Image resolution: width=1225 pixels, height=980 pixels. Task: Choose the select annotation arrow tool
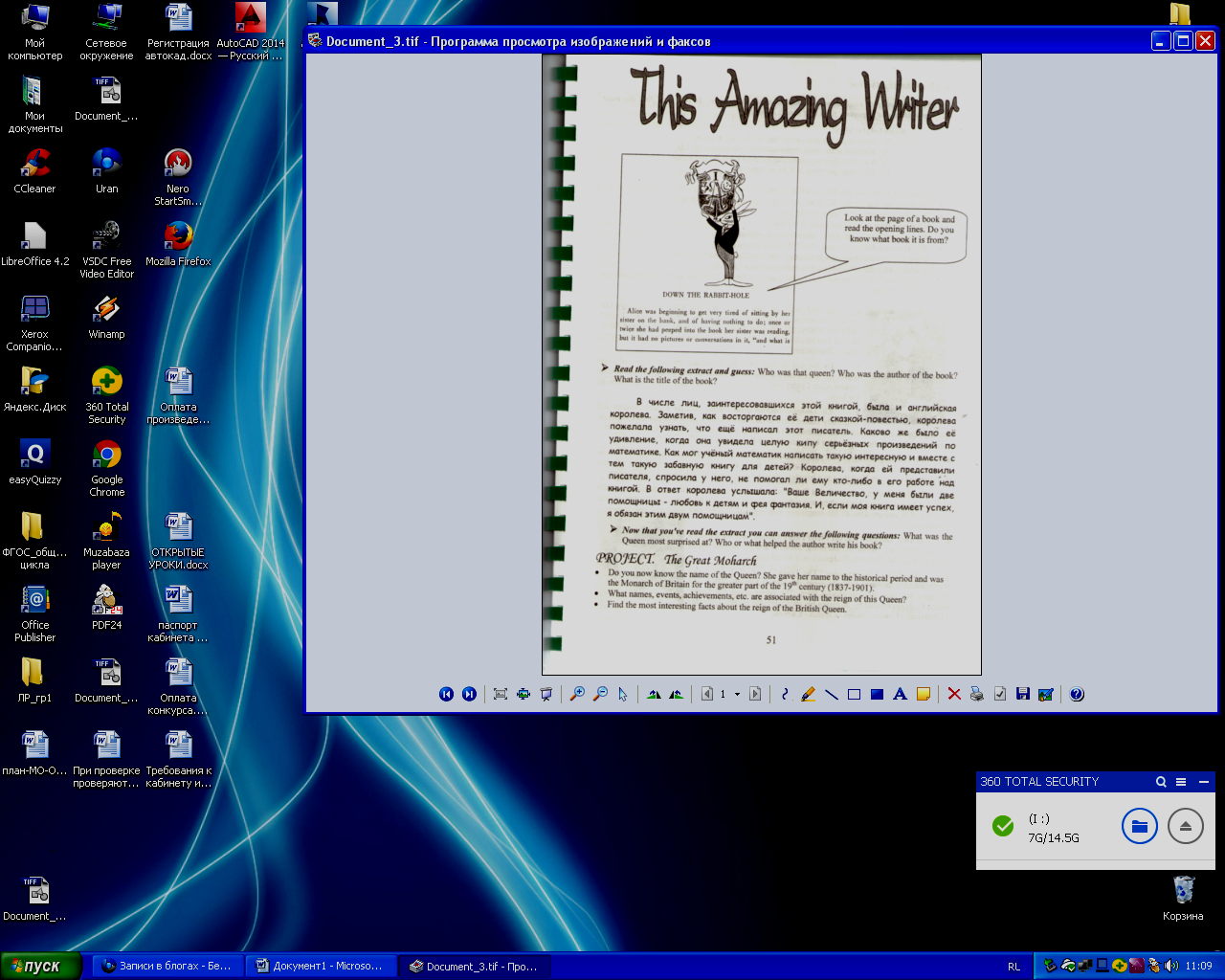[x=623, y=694]
